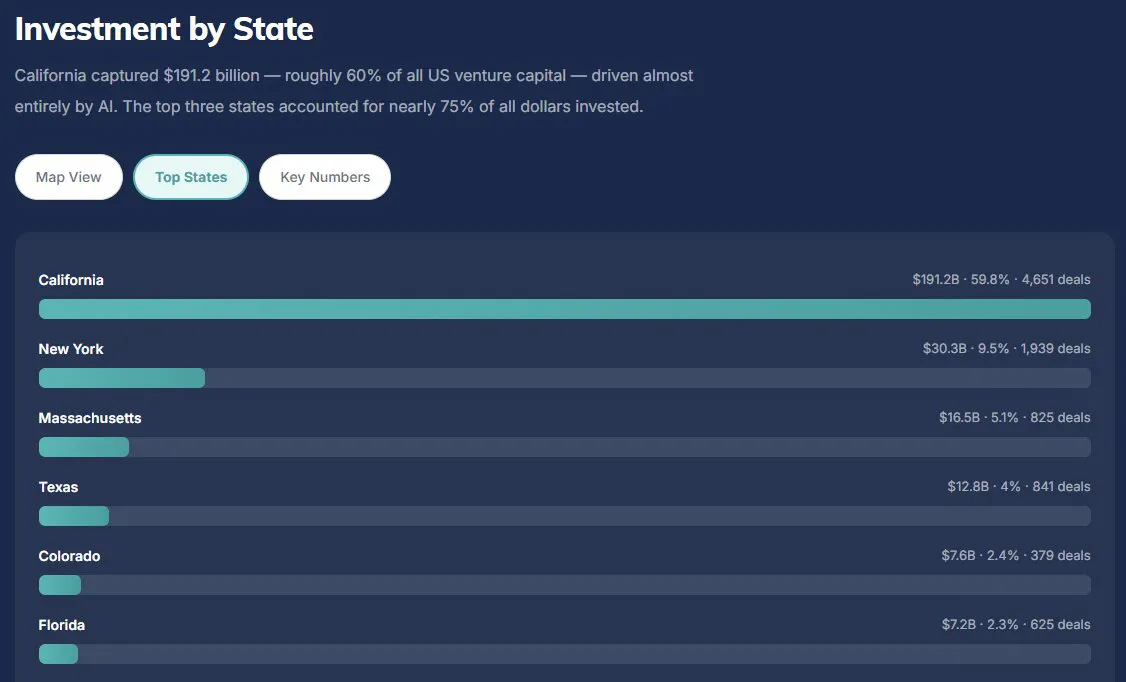This screenshot has width=1126, height=682.
Task: Select the Colorado state label
Action: tap(70, 556)
